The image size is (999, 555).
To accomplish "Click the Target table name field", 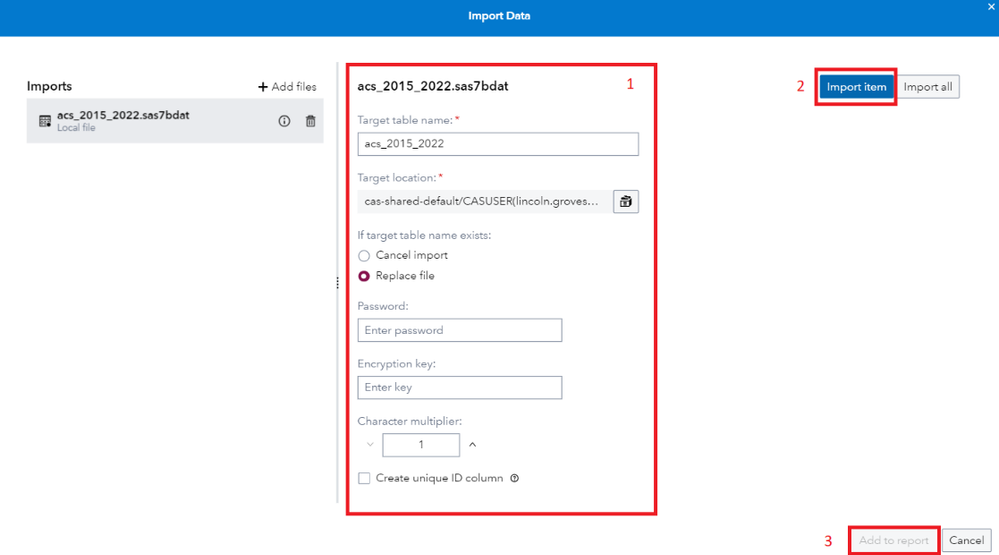I will click(x=497, y=144).
